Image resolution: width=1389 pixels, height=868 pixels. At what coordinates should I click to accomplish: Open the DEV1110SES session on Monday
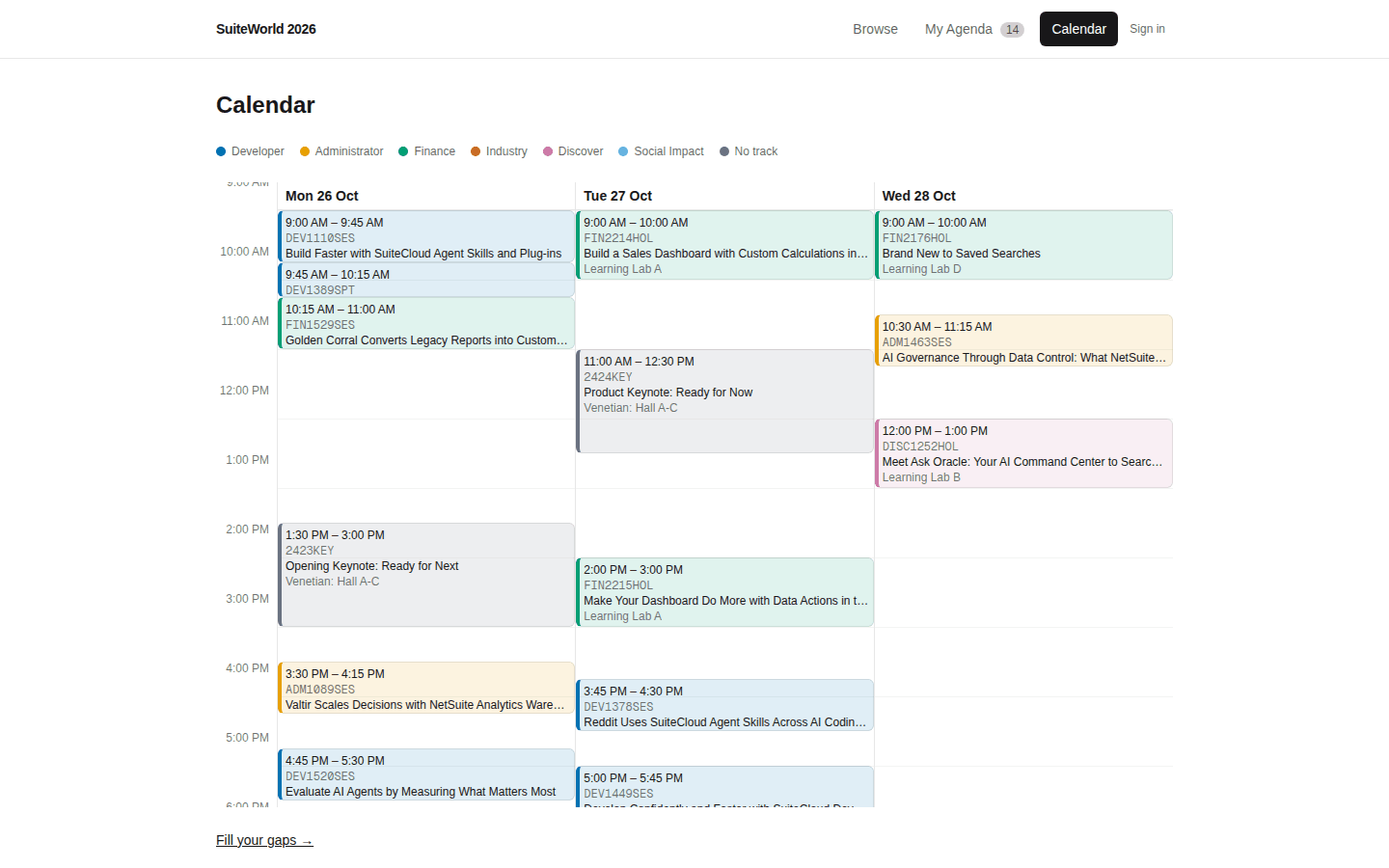[x=426, y=236]
